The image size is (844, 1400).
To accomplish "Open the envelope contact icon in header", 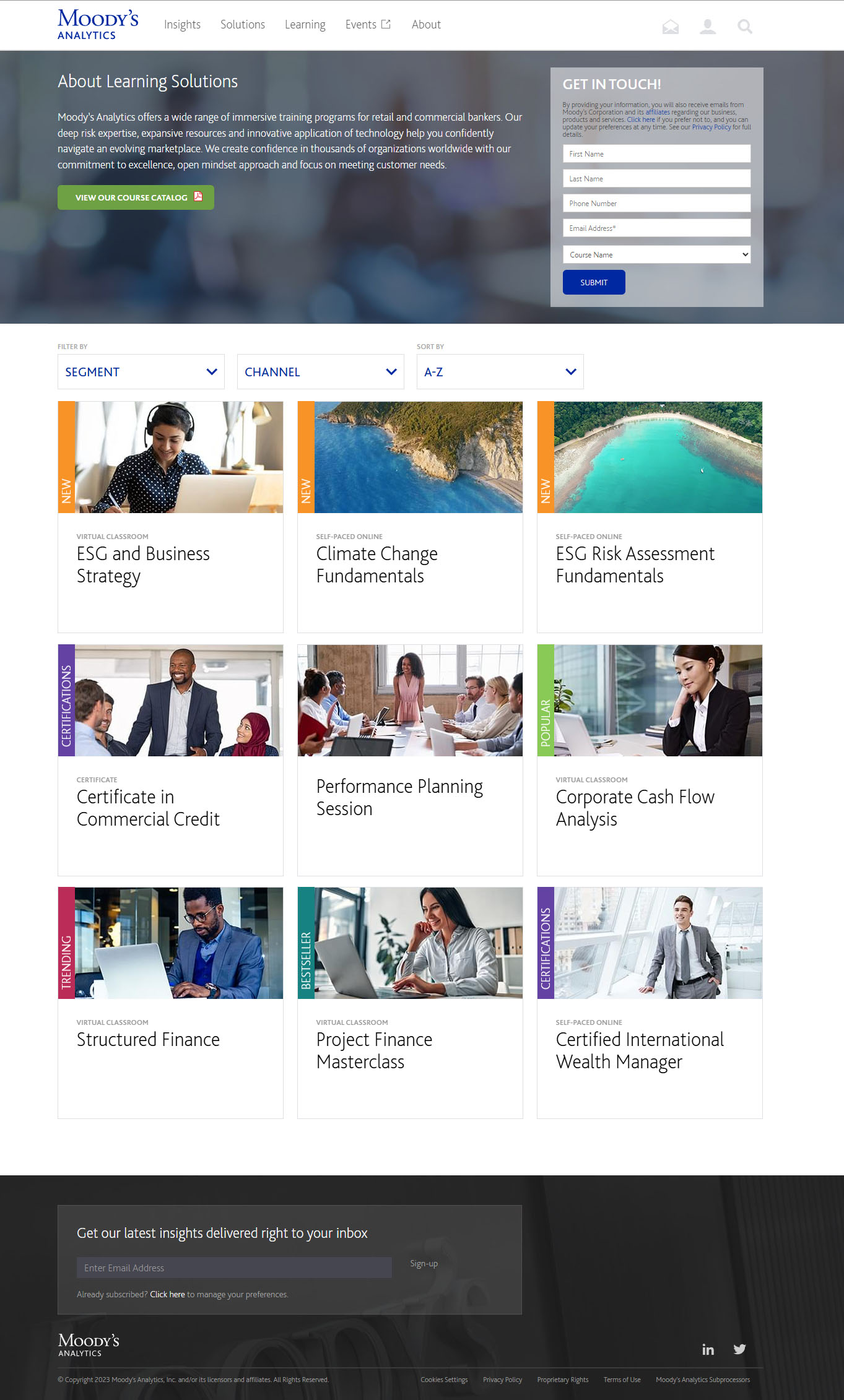I will 671,27.
